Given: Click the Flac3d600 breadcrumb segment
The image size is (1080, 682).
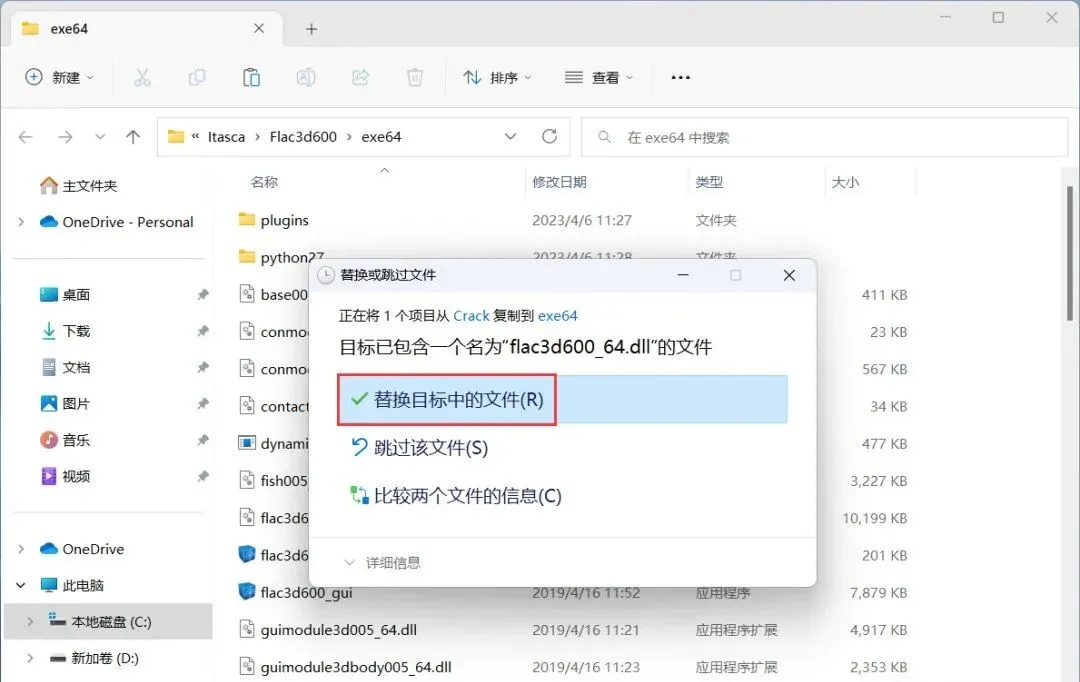Looking at the screenshot, I should 303,137.
